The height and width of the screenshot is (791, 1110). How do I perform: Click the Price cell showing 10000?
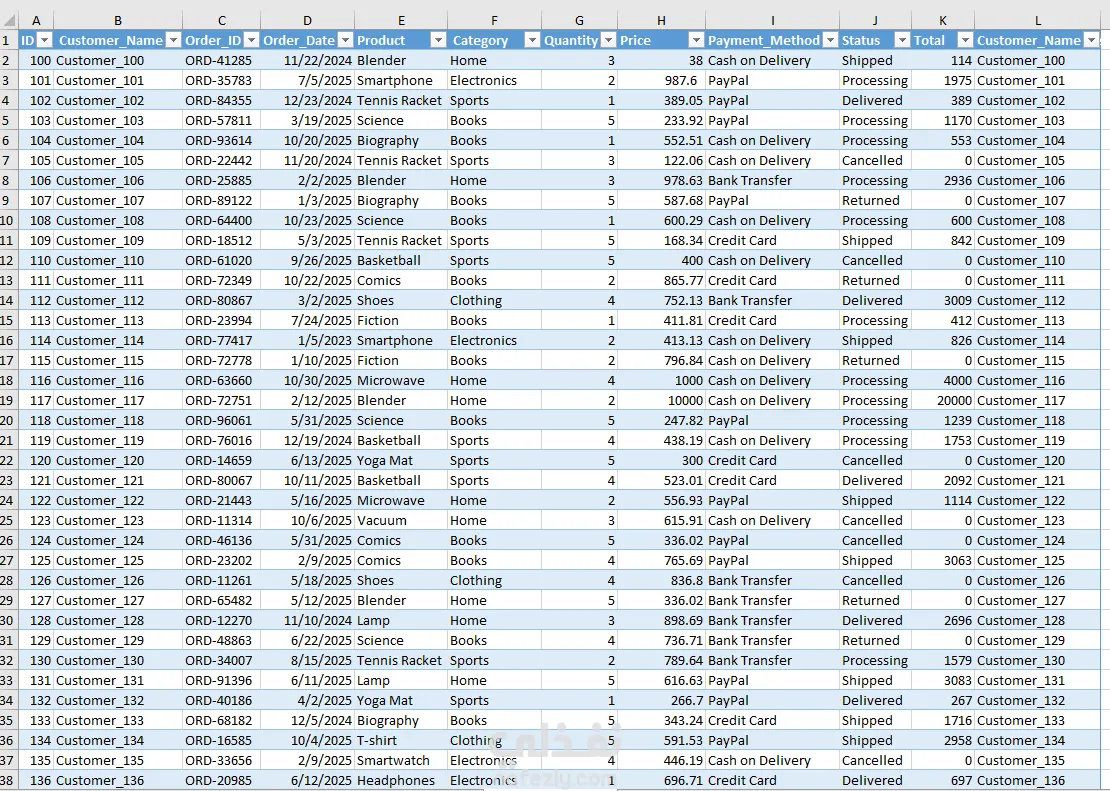(x=661, y=401)
